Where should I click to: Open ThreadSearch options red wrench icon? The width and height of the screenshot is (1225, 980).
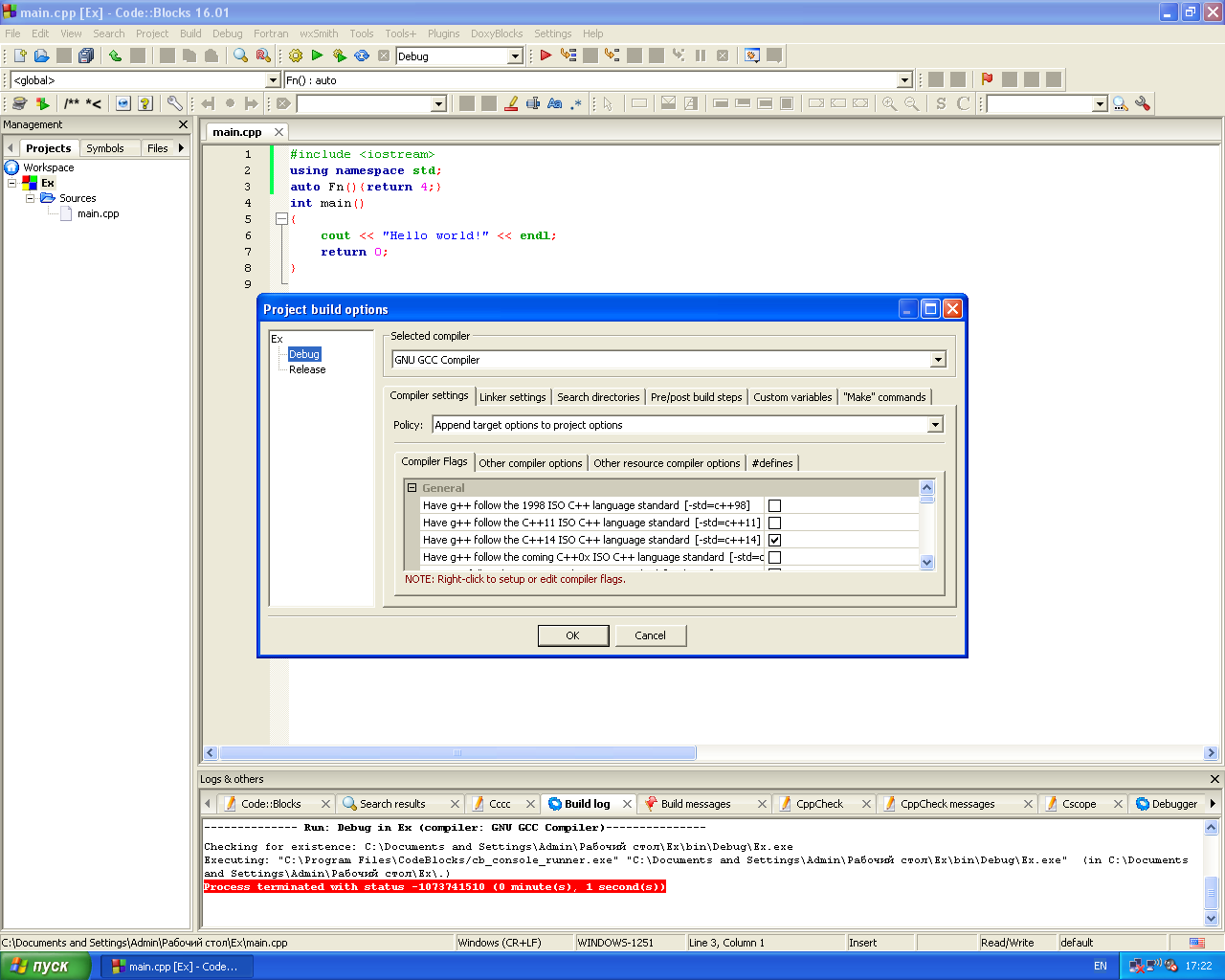(x=1142, y=103)
